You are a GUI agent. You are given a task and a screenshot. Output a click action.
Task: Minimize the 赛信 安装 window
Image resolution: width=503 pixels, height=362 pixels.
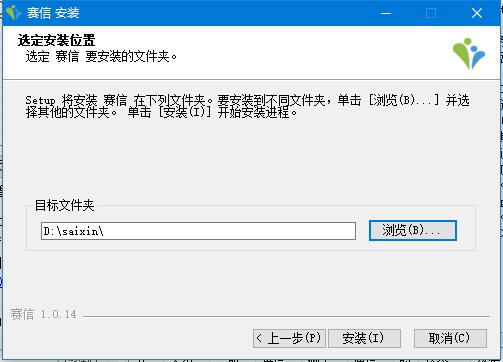tap(386, 13)
